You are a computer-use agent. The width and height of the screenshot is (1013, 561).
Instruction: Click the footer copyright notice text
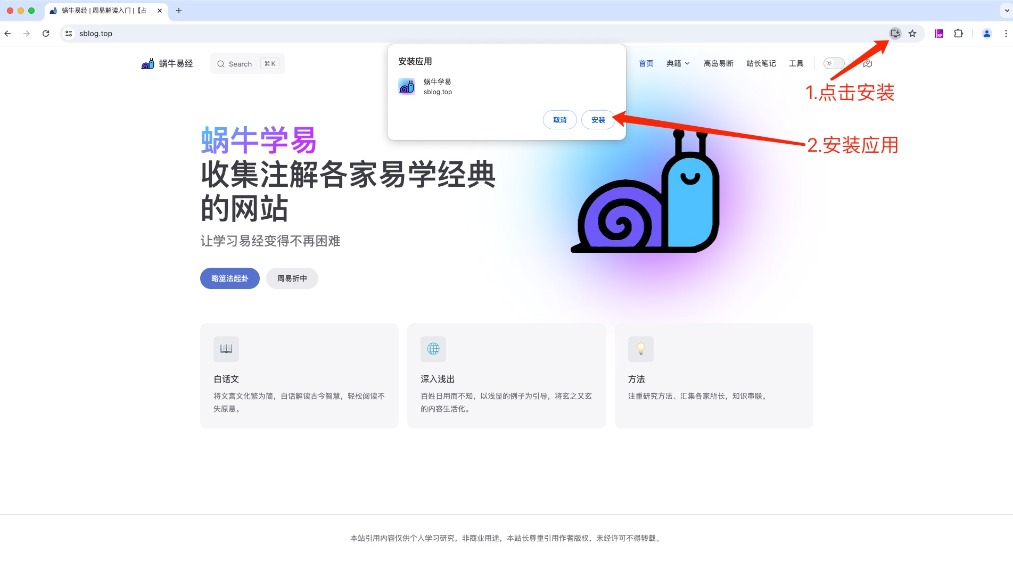[506, 538]
